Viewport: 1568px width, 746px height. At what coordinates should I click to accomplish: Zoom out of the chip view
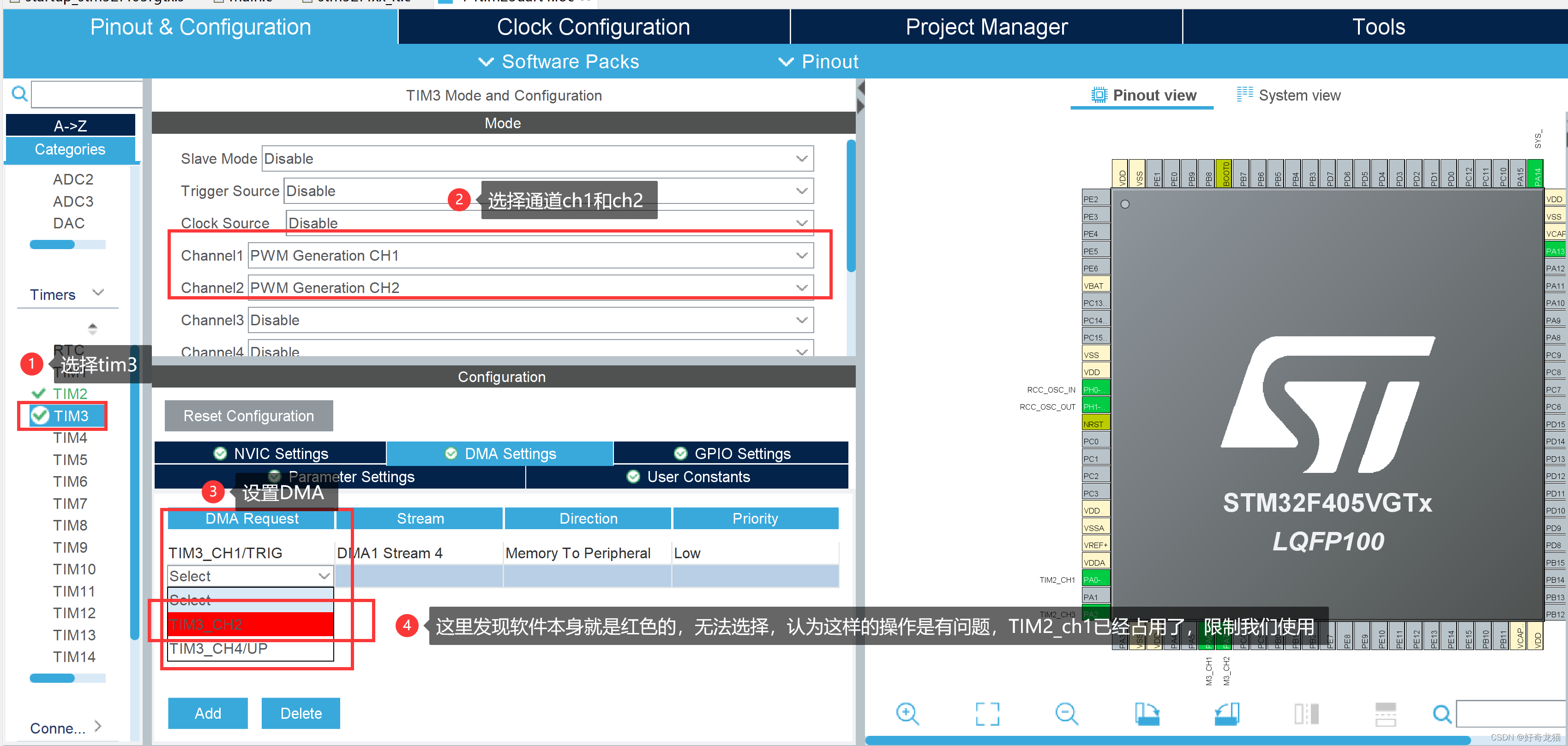coord(1066,713)
